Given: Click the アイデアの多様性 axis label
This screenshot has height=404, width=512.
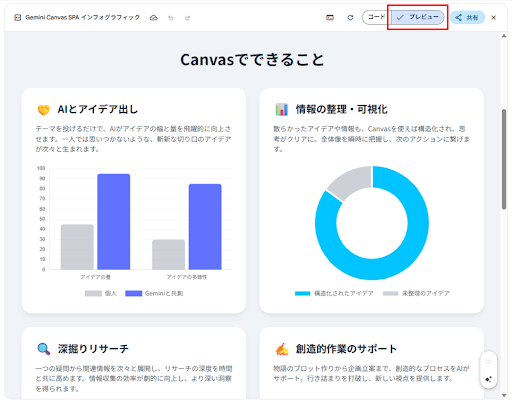Looking at the screenshot, I should [x=187, y=277].
